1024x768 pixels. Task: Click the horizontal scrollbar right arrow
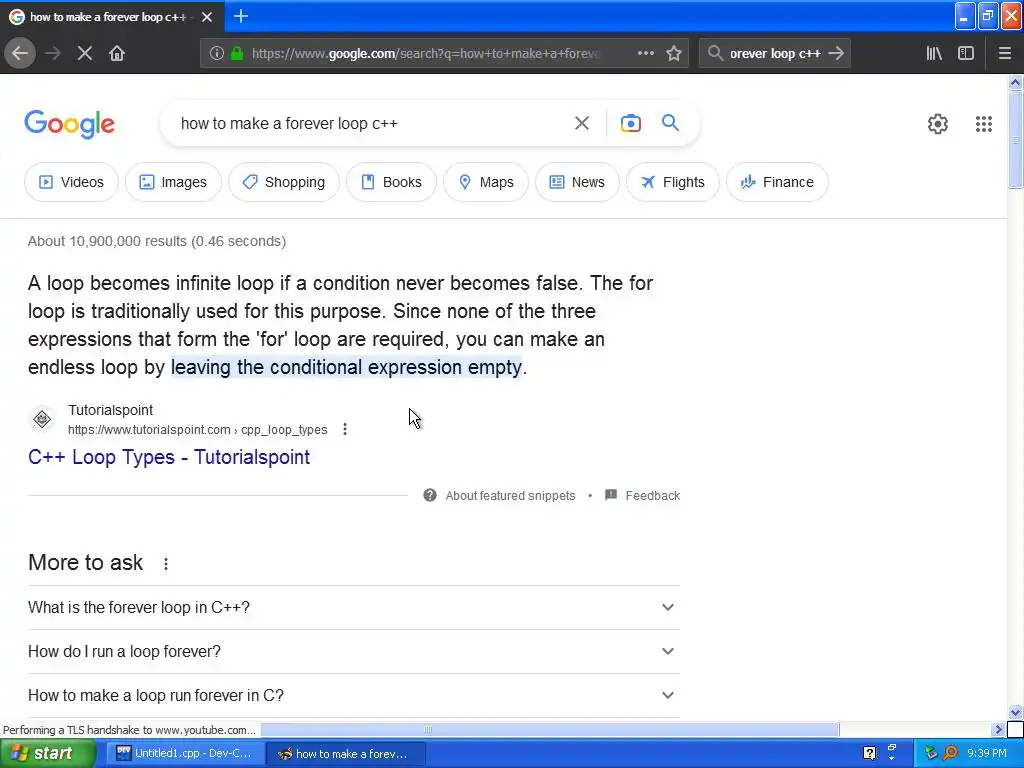pyautogui.click(x=998, y=729)
